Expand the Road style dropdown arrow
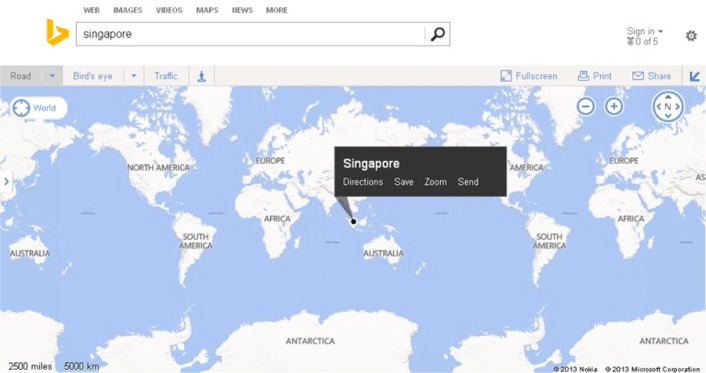The width and height of the screenshot is (706, 373). 52,76
